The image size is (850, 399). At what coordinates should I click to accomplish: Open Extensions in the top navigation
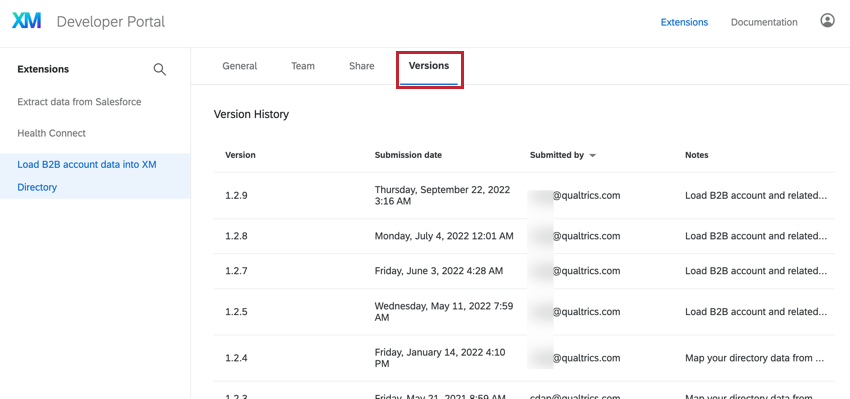tap(684, 22)
